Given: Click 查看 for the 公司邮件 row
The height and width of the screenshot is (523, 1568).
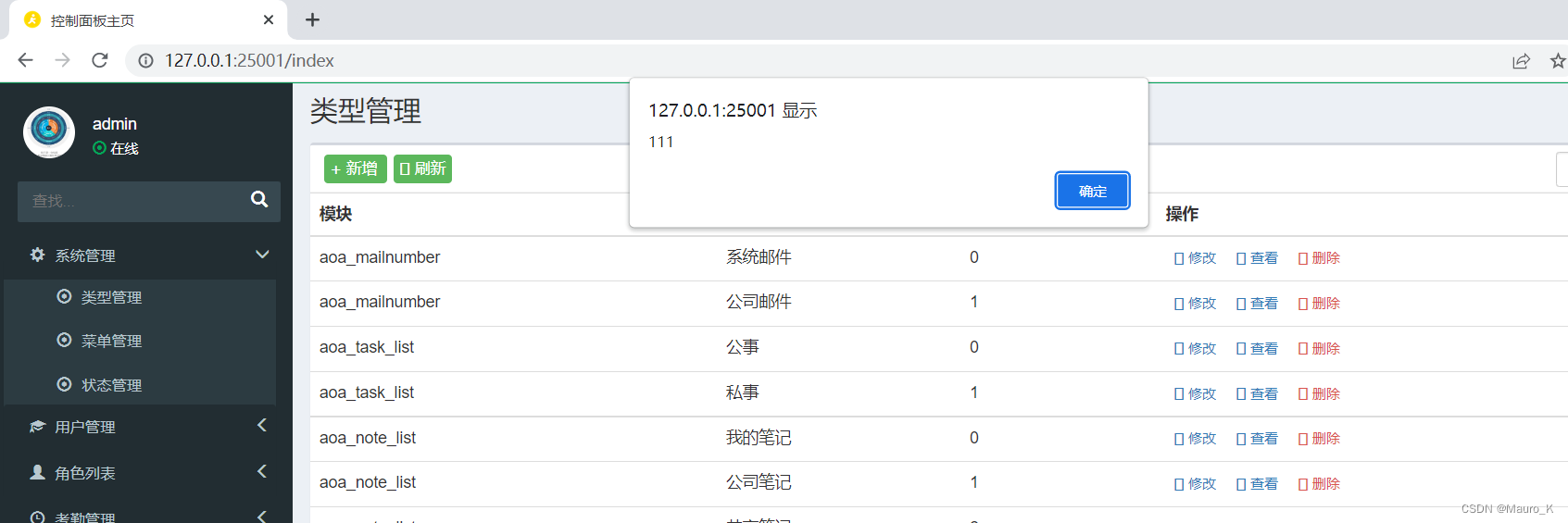Looking at the screenshot, I should tap(1257, 304).
